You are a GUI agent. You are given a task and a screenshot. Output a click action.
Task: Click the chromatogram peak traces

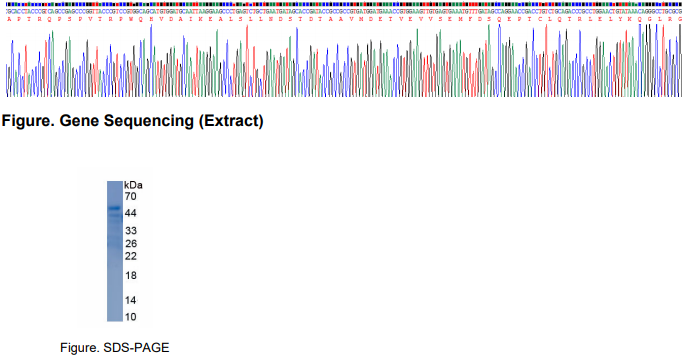(x=344, y=60)
